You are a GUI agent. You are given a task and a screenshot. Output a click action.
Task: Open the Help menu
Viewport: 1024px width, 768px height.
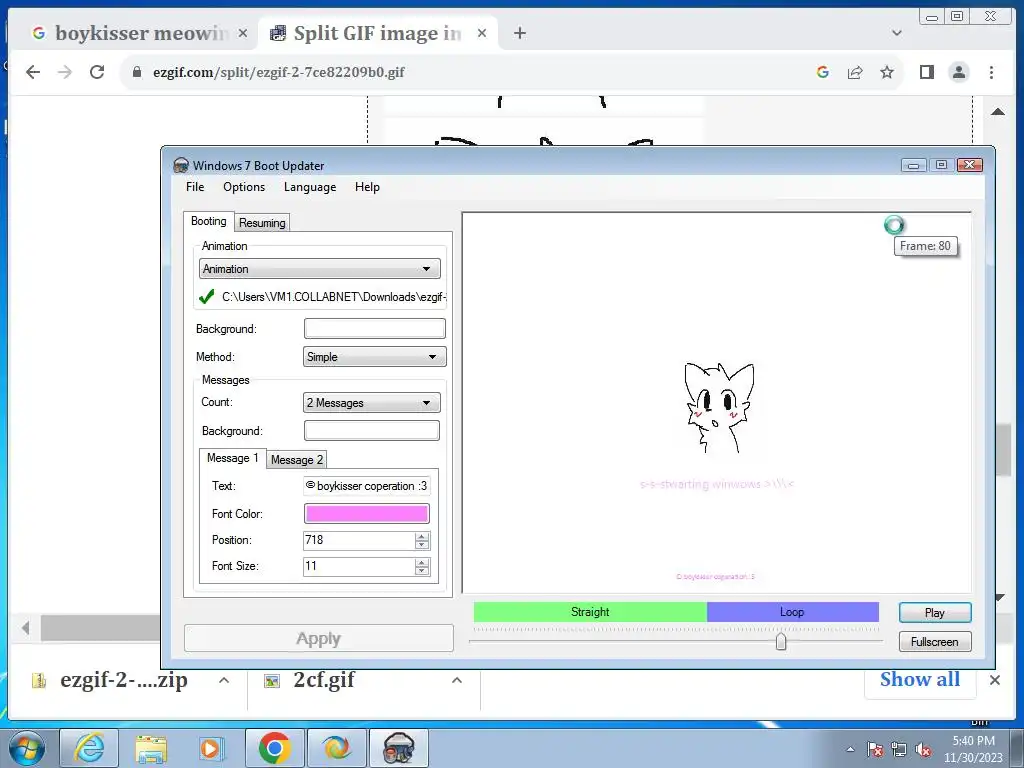(367, 187)
